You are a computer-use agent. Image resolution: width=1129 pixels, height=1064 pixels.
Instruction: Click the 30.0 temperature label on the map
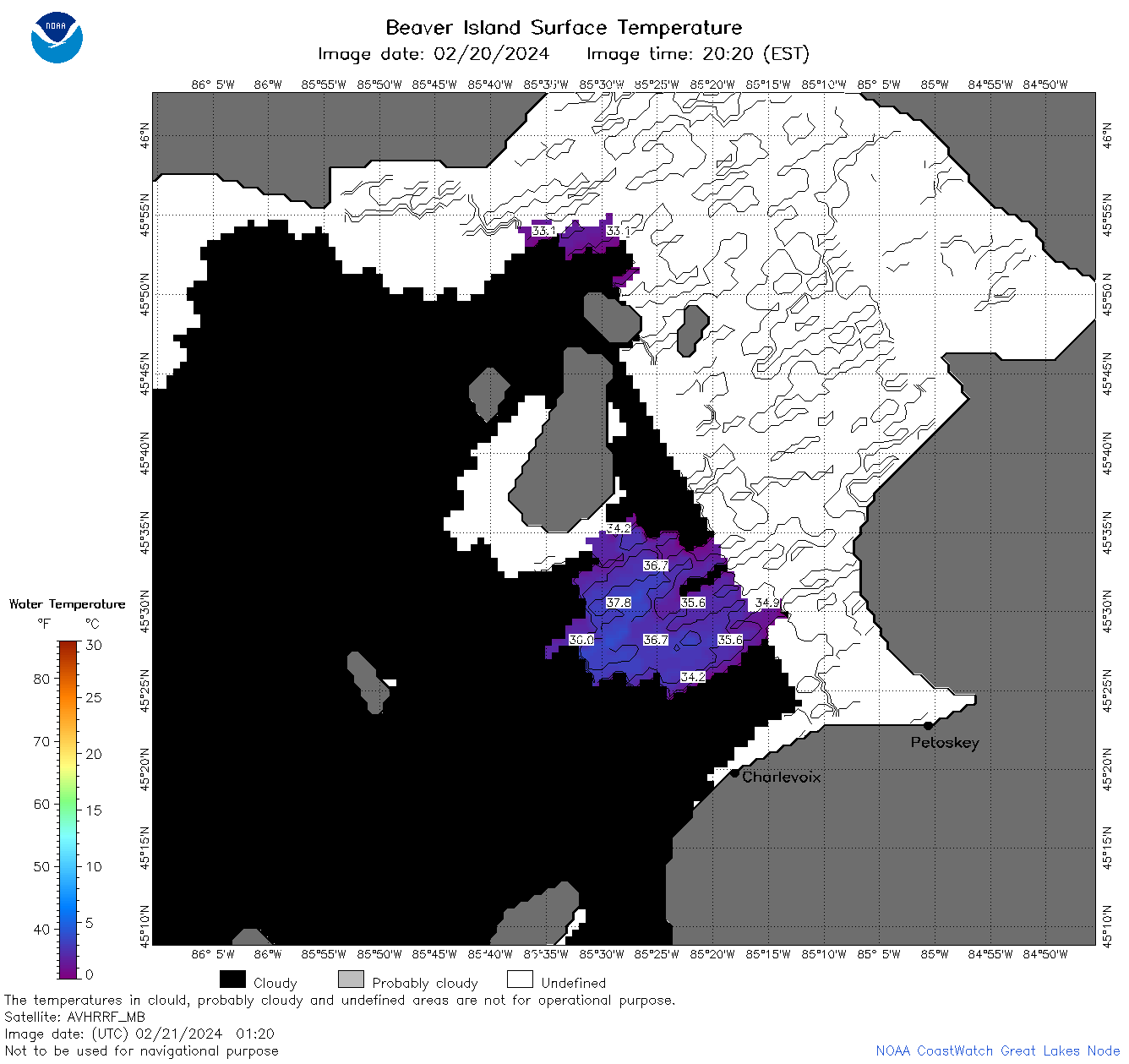[581, 640]
